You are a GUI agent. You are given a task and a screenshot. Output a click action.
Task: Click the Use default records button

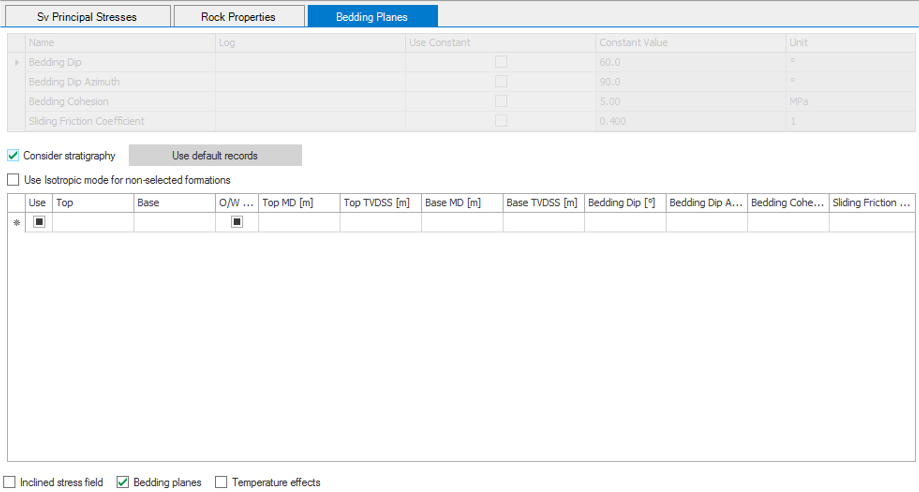215,156
